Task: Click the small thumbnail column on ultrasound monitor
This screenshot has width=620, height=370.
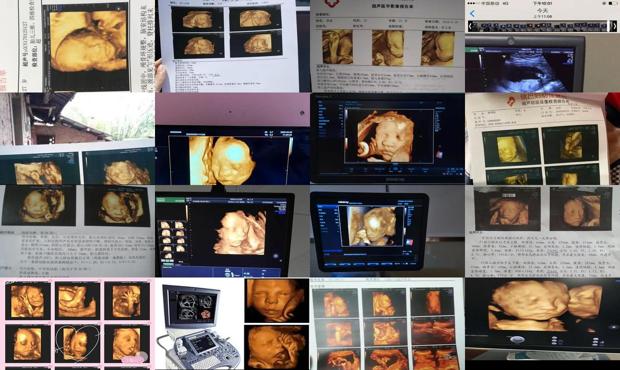Action: point(172,240)
